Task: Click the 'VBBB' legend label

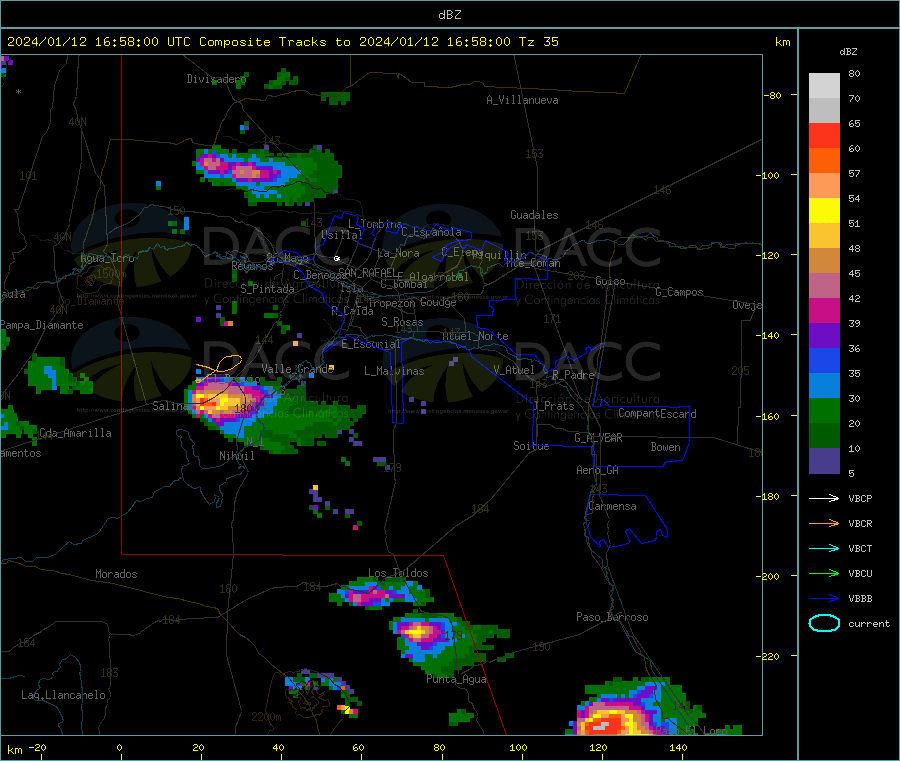Action: [x=860, y=598]
